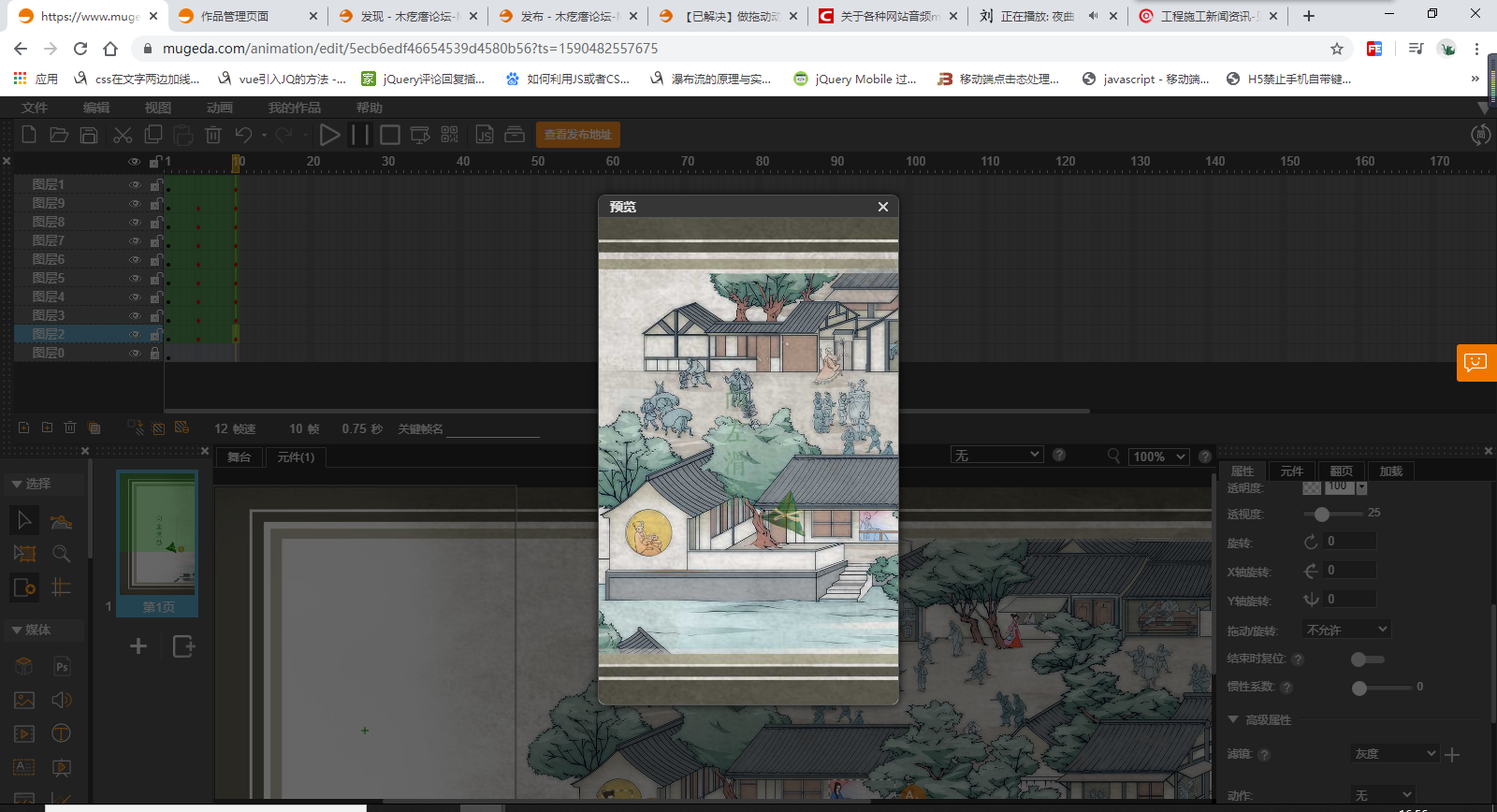This screenshot has width=1497, height=812.
Task: Copy using the duplicate pages icon
Action: click(153, 135)
